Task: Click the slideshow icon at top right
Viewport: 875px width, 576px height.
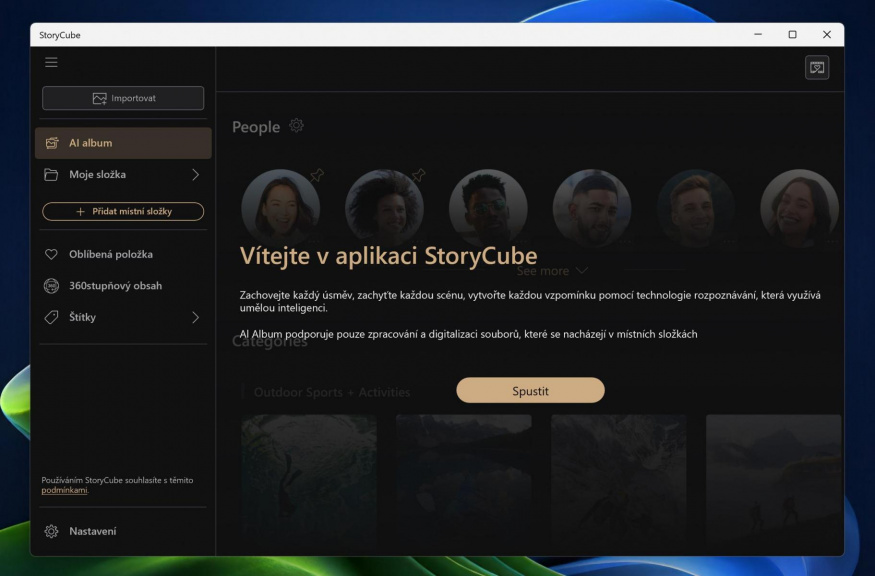Action: pyautogui.click(x=817, y=68)
